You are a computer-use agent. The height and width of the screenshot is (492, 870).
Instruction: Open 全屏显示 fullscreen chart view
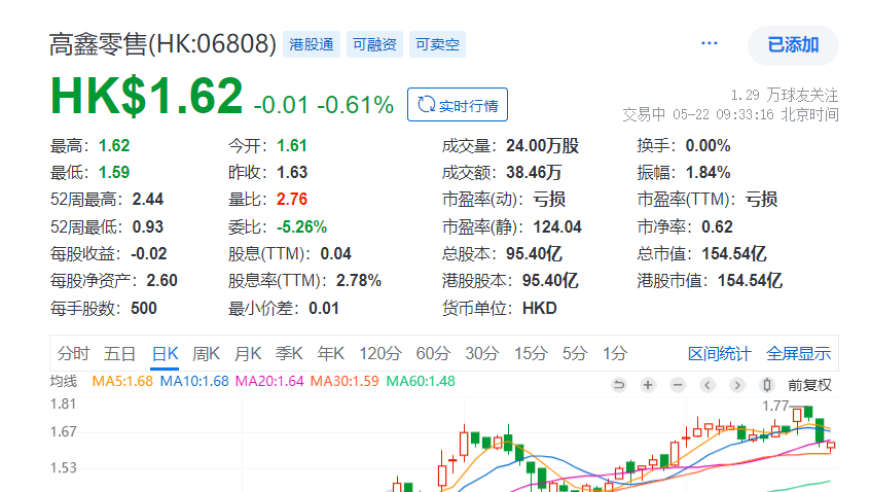tap(798, 353)
